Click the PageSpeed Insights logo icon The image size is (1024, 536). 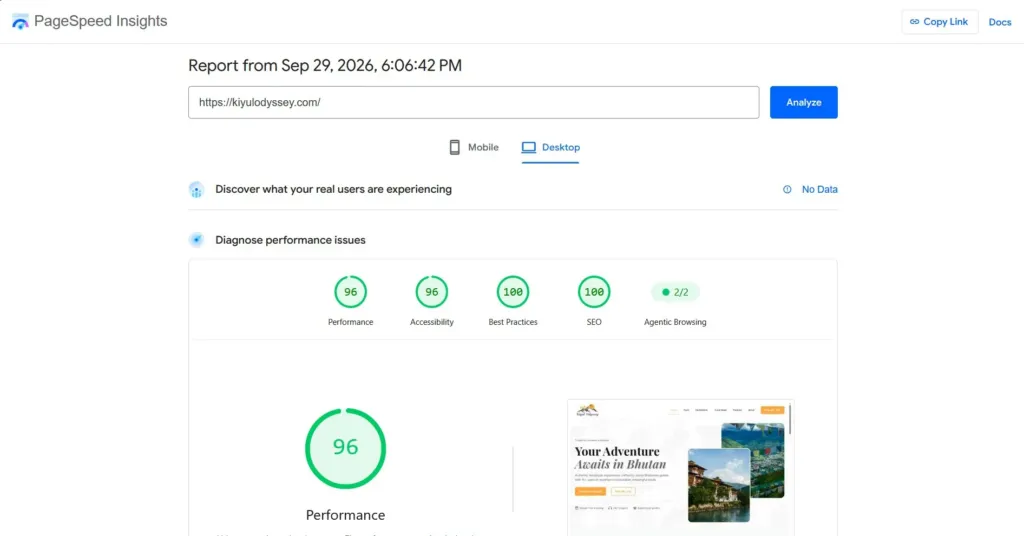(x=20, y=22)
